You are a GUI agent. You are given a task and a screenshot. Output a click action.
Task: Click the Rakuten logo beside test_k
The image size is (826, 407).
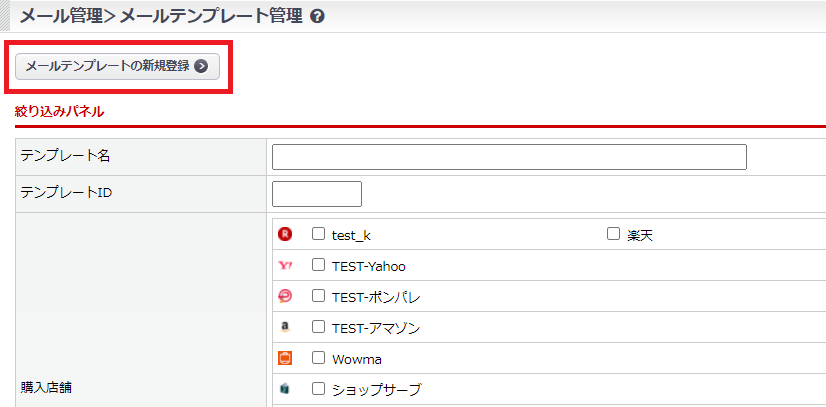point(285,234)
